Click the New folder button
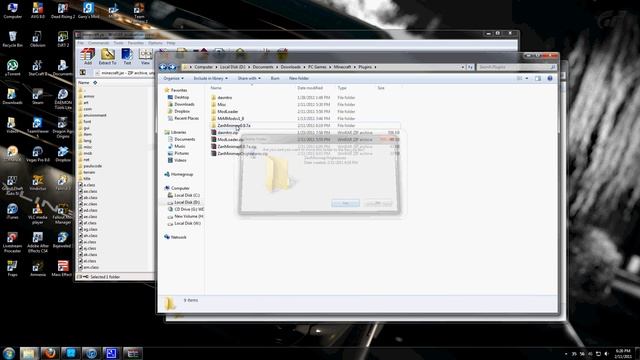The width and height of the screenshot is (640, 360). coord(299,78)
